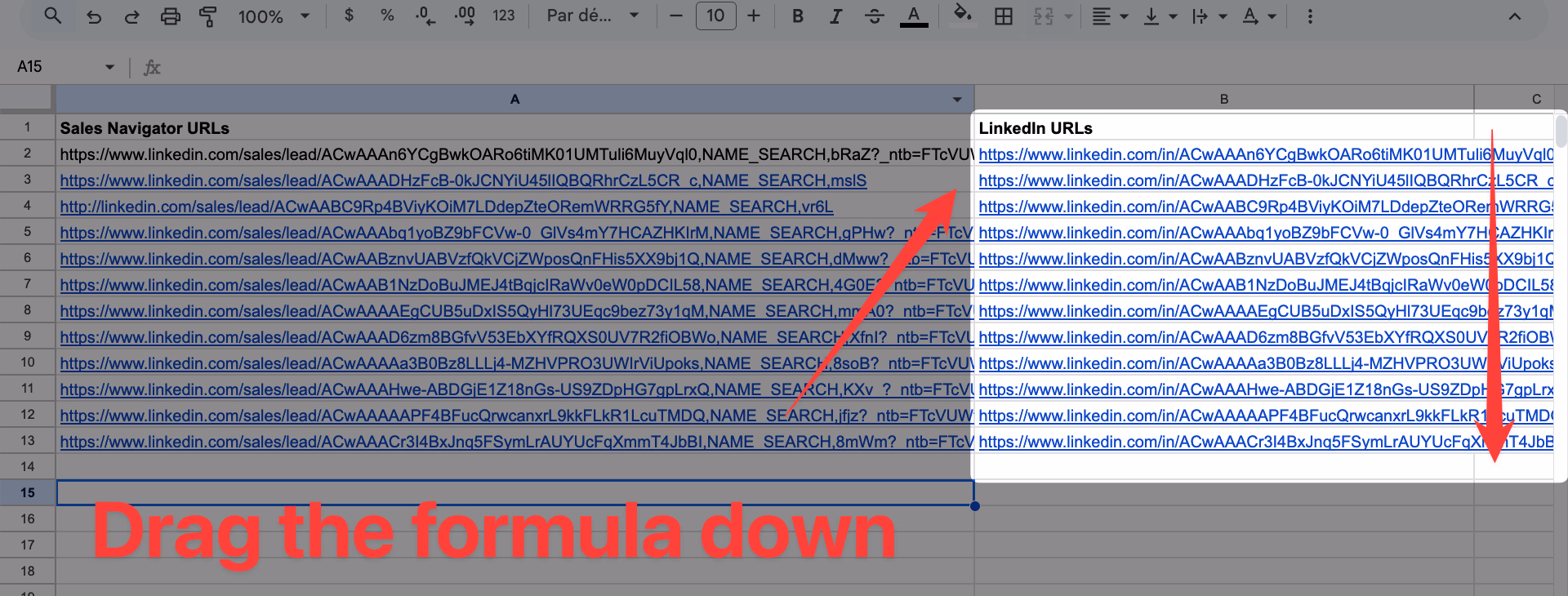Open the zoom level dropdown

coord(274,16)
